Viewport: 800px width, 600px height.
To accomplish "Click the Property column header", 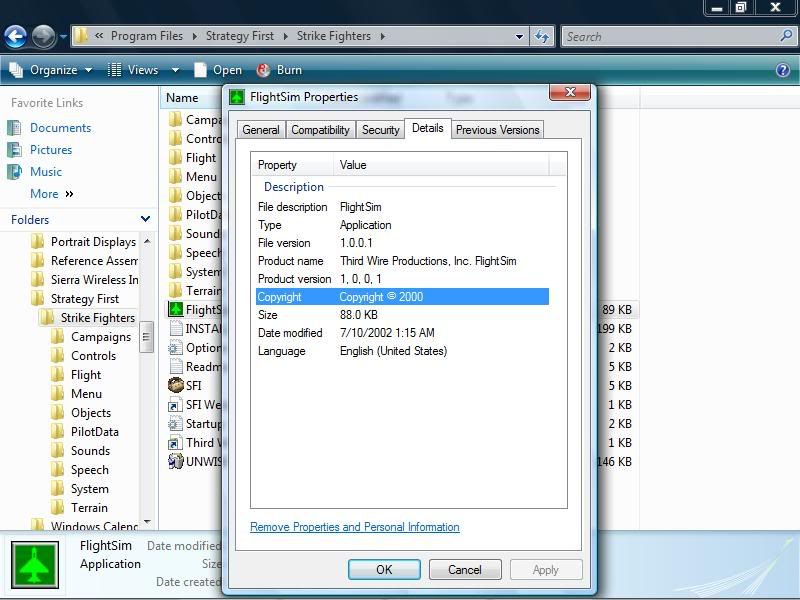I will pyautogui.click(x=292, y=165).
